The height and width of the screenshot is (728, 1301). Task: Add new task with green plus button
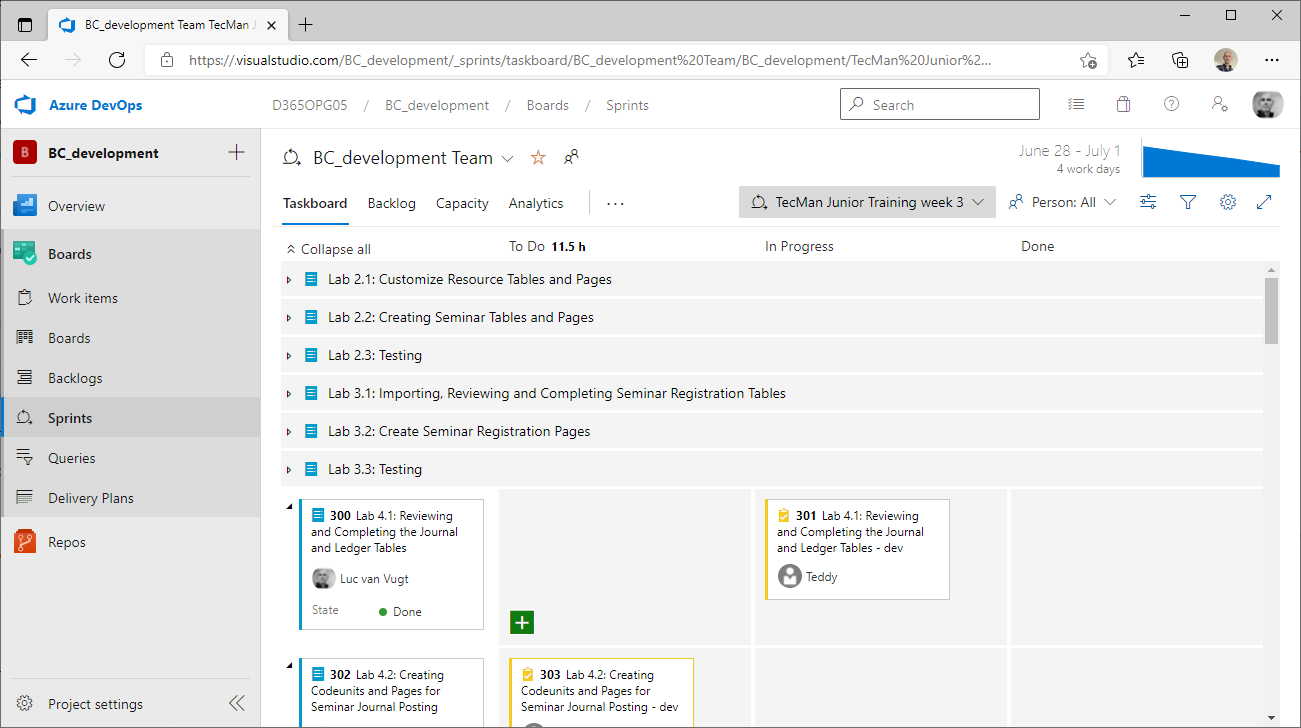522,622
